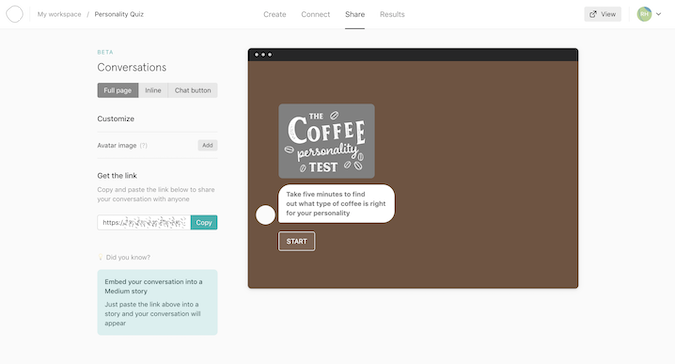Viewport: 675px width, 364px height.
Task: Expand the account menu chevron
Action: (x=659, y=14)
